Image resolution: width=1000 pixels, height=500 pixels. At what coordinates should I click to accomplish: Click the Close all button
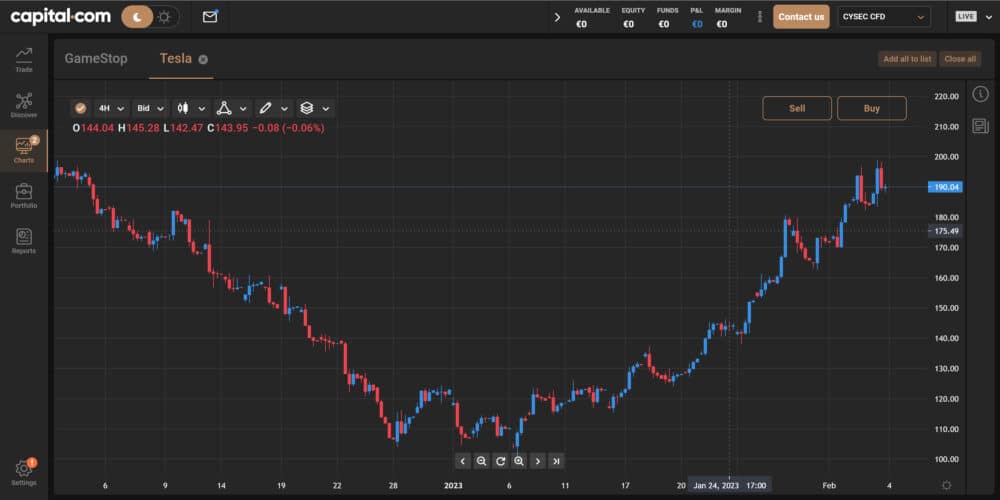(960, 59)
